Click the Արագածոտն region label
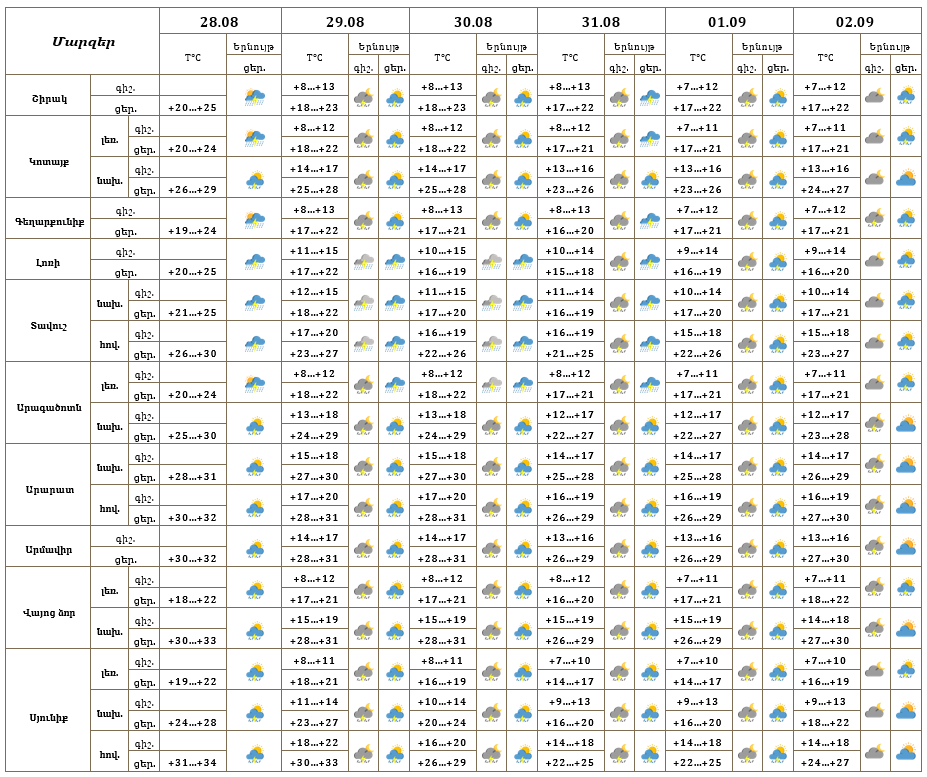927x777 pixels. pyautogui.click(x=49, y=407)
